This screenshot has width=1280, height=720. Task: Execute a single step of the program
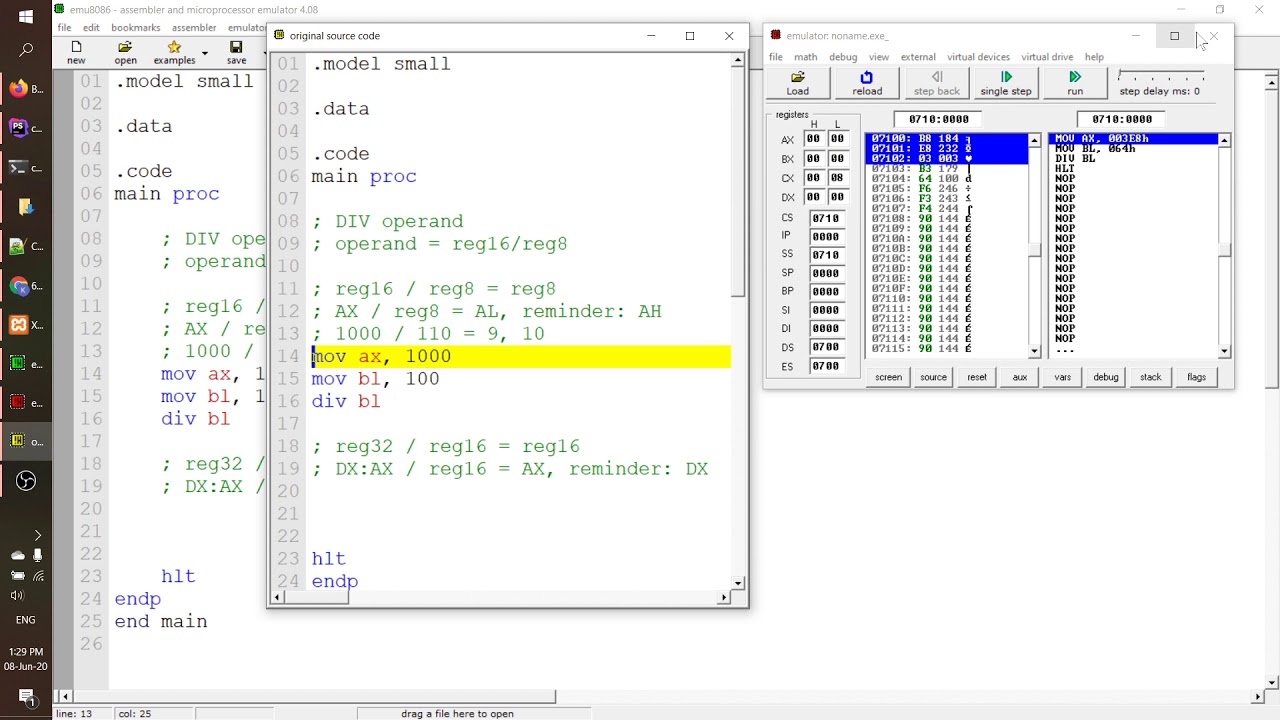point(1005,78)
